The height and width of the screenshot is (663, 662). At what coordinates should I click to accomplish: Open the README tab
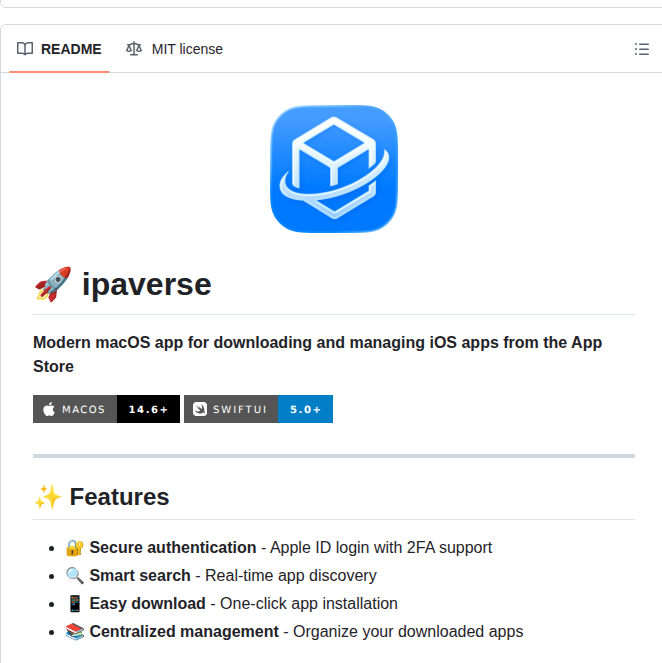[x=59, y=49]
